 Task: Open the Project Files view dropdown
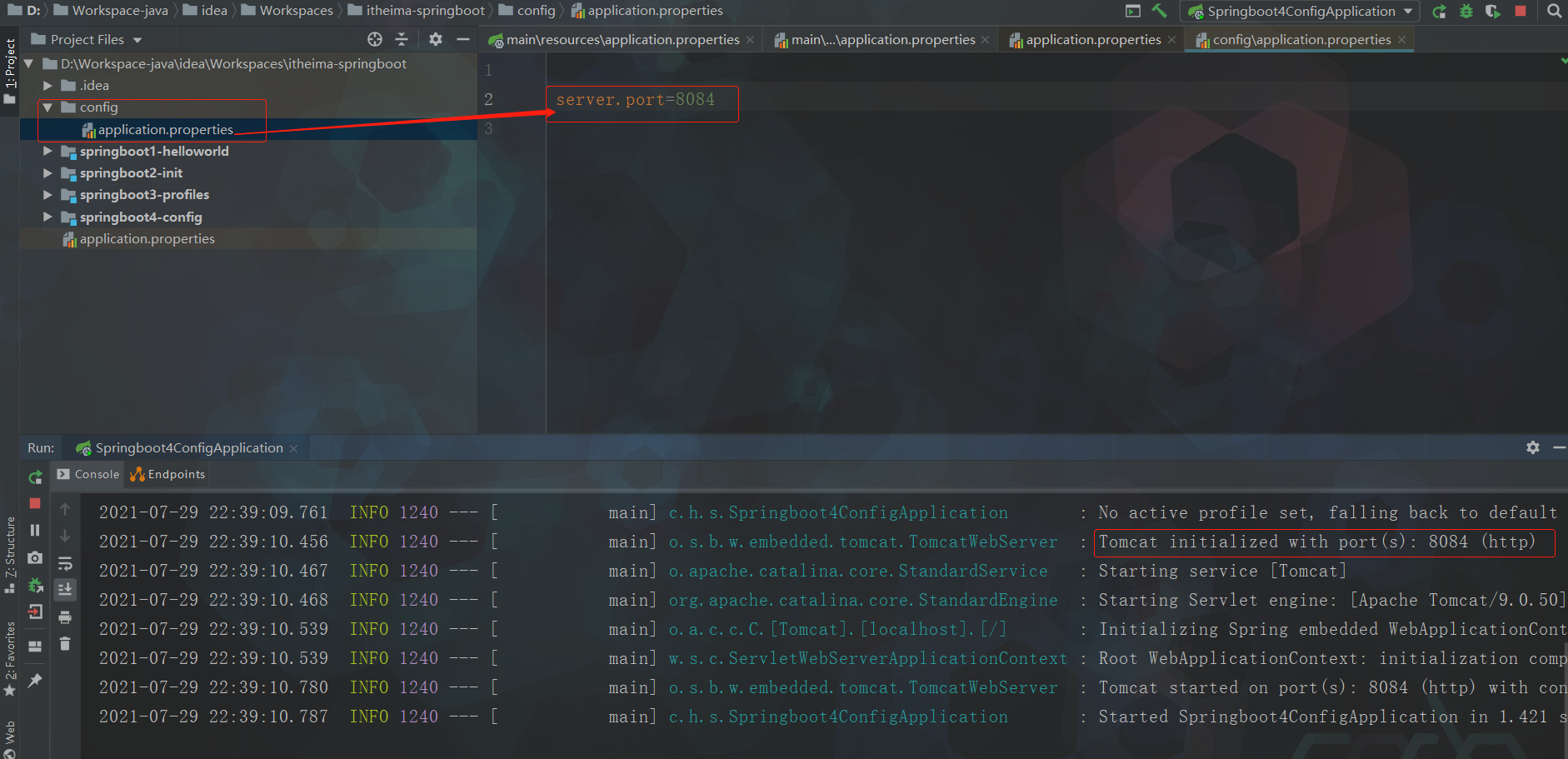click(87, 39)
